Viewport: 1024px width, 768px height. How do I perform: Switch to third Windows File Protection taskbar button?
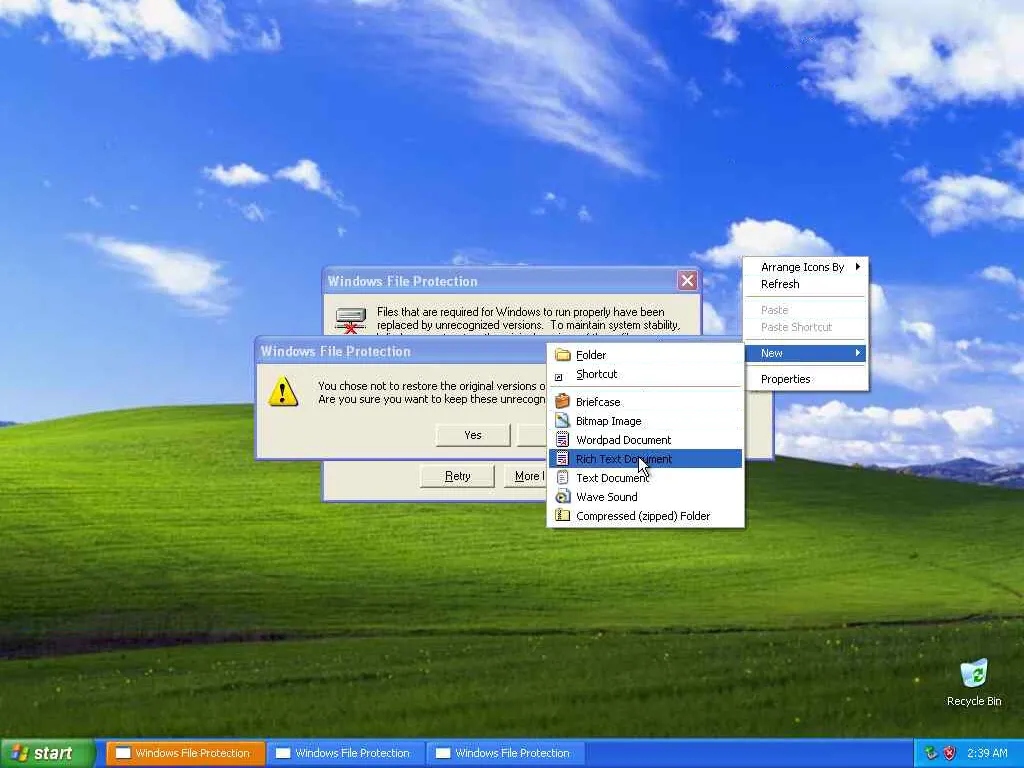505,753
